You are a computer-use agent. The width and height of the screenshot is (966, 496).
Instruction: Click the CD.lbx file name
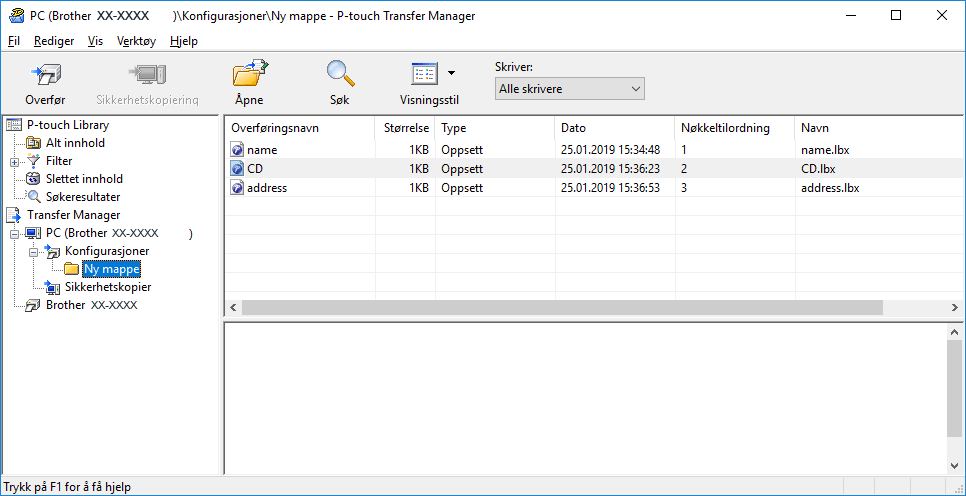(x=818, y=168)
